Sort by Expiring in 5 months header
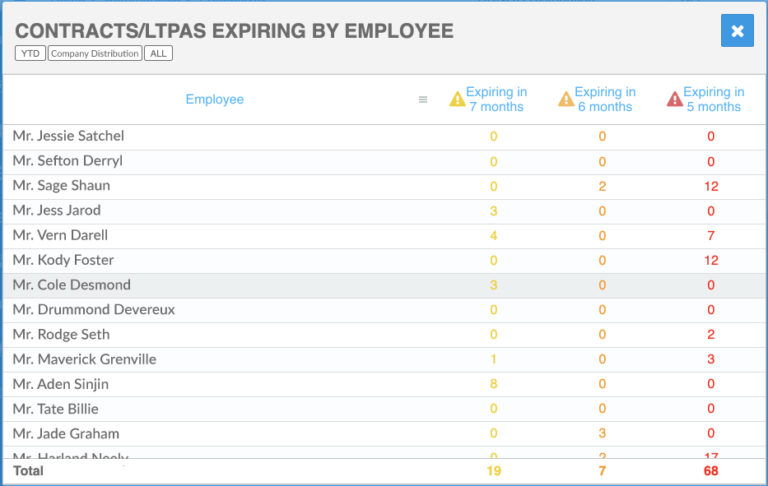Viewport: 768px width, 486px height. click(714, 99)
